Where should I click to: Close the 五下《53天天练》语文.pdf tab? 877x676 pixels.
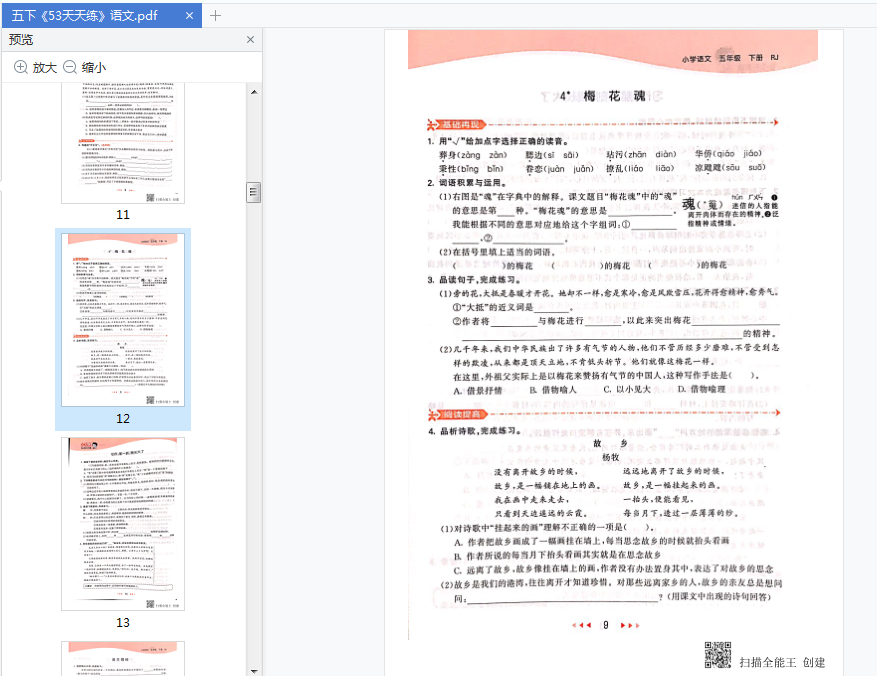[189, 16]
